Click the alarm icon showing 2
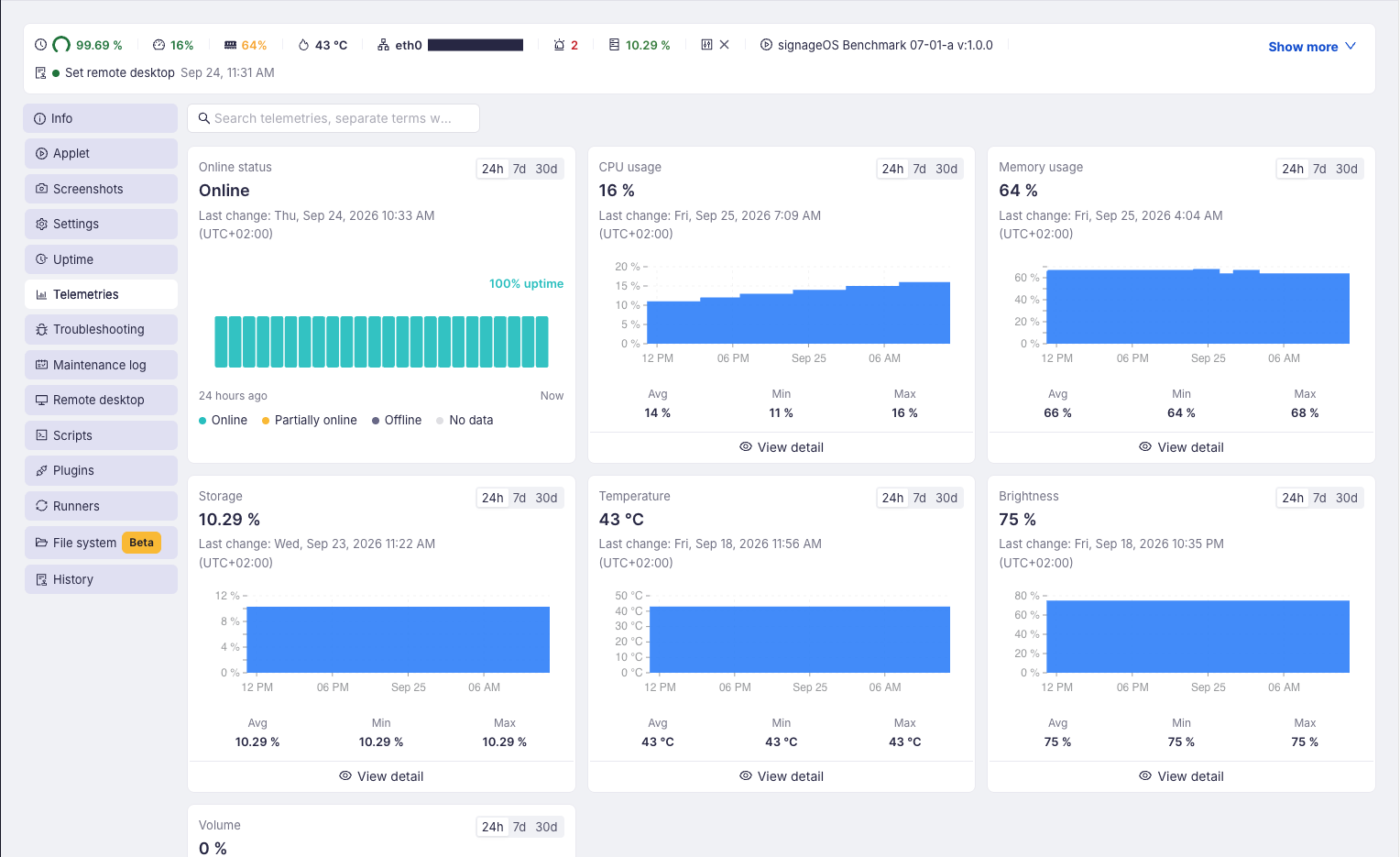This screenshot has height=857, width=1400. coord(559,45)
